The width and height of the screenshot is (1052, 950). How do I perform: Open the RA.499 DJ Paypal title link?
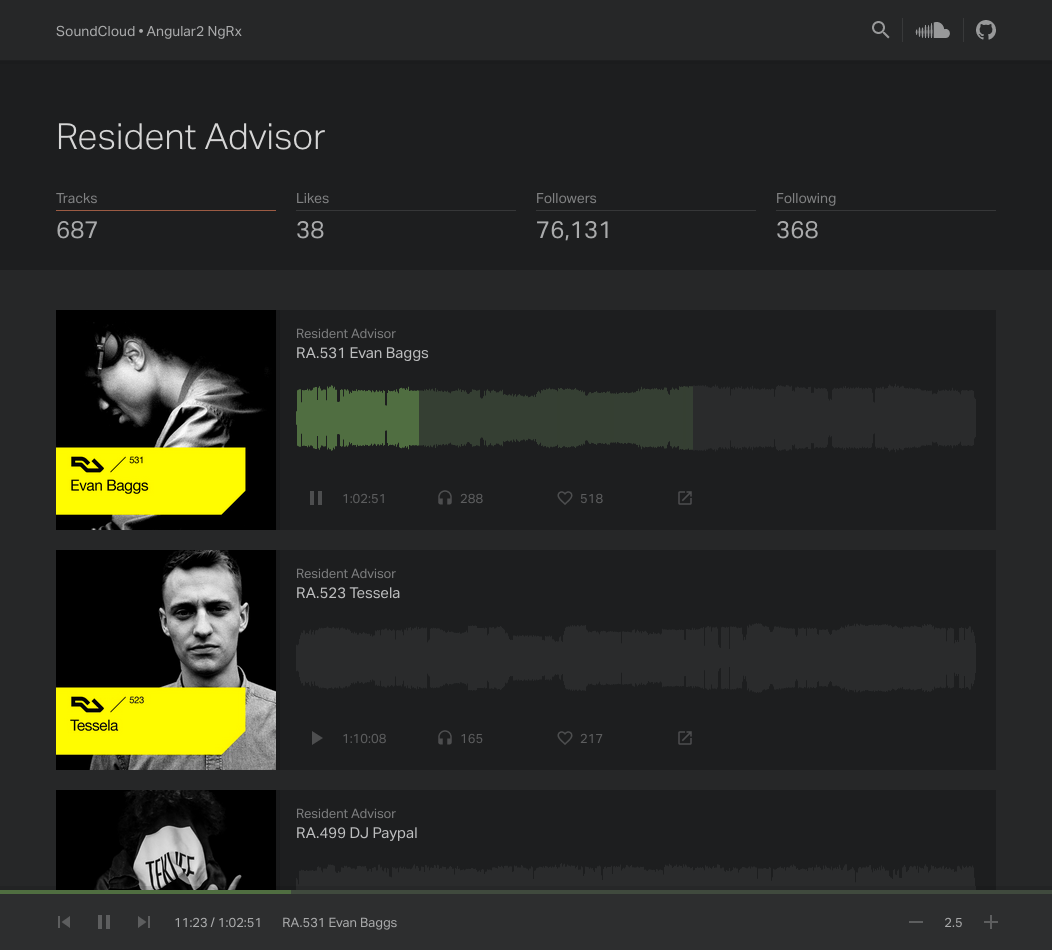coord(357,833)
